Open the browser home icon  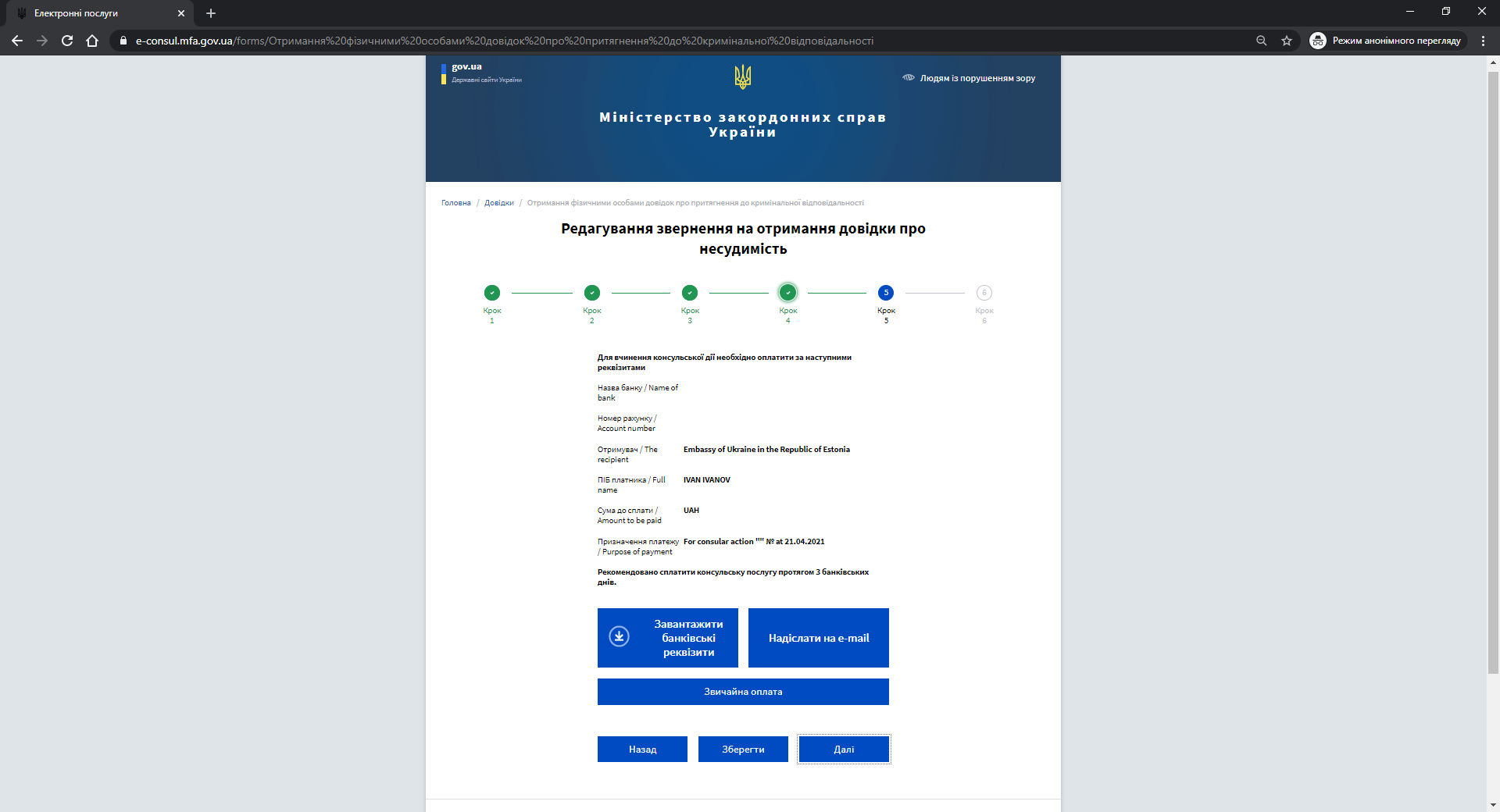tap(92, 41)
